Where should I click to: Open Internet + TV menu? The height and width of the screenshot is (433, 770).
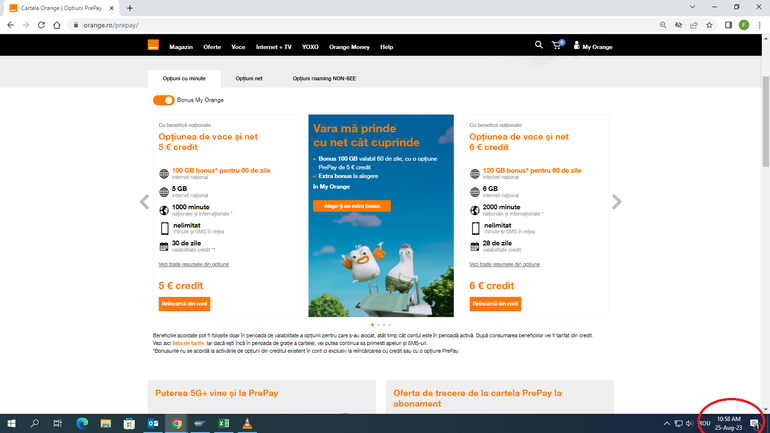click(274, 47)
